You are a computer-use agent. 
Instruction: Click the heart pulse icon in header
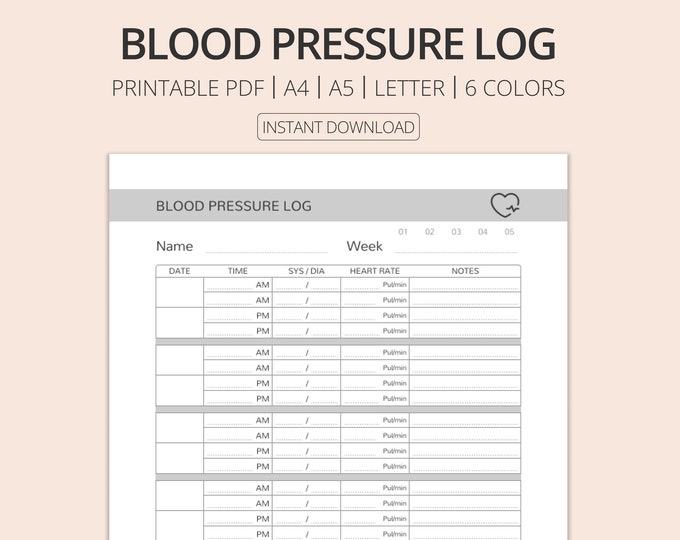505,205
